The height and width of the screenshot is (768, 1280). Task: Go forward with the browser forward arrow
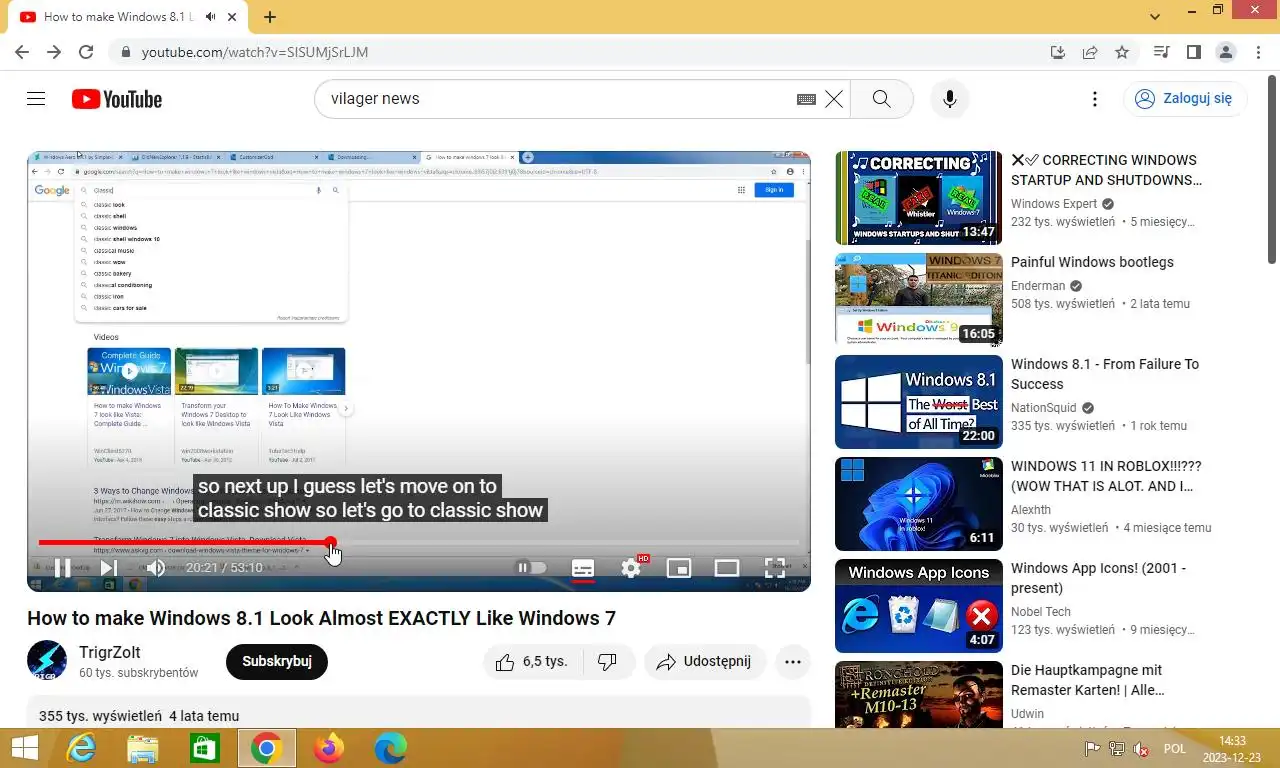[x=54, y=52]
